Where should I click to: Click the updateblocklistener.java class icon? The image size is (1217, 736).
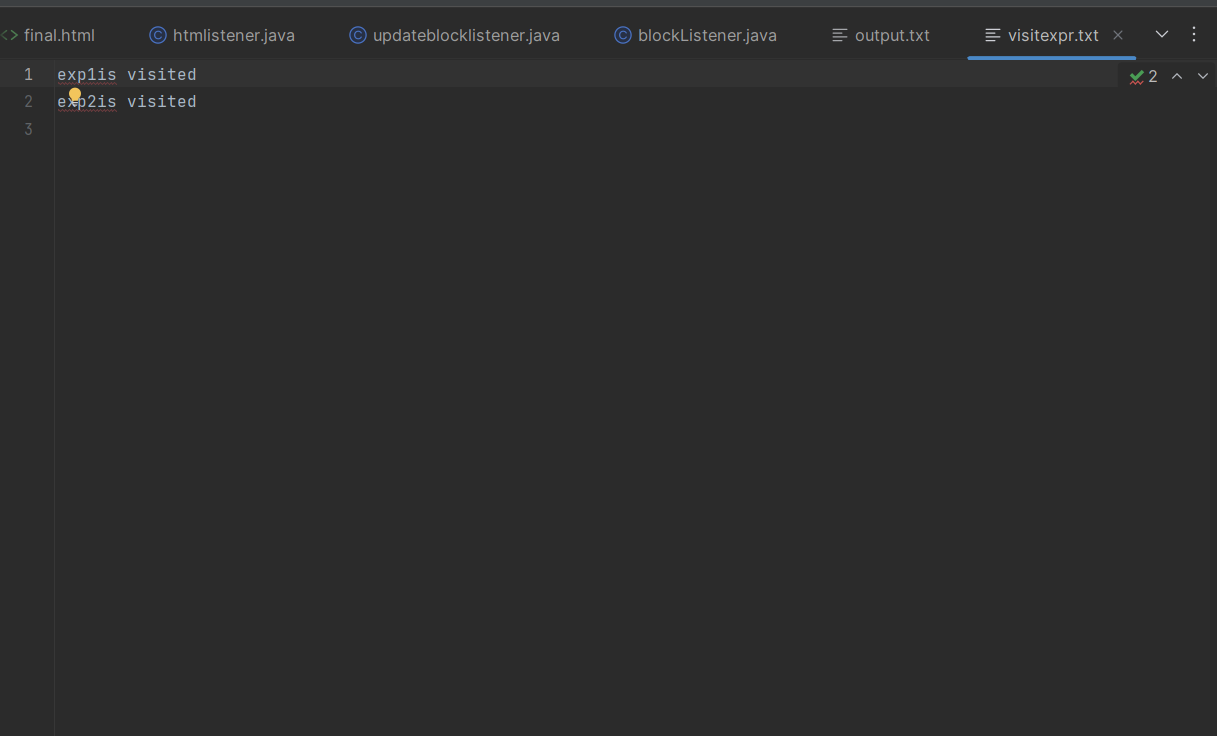coord(357,35)
